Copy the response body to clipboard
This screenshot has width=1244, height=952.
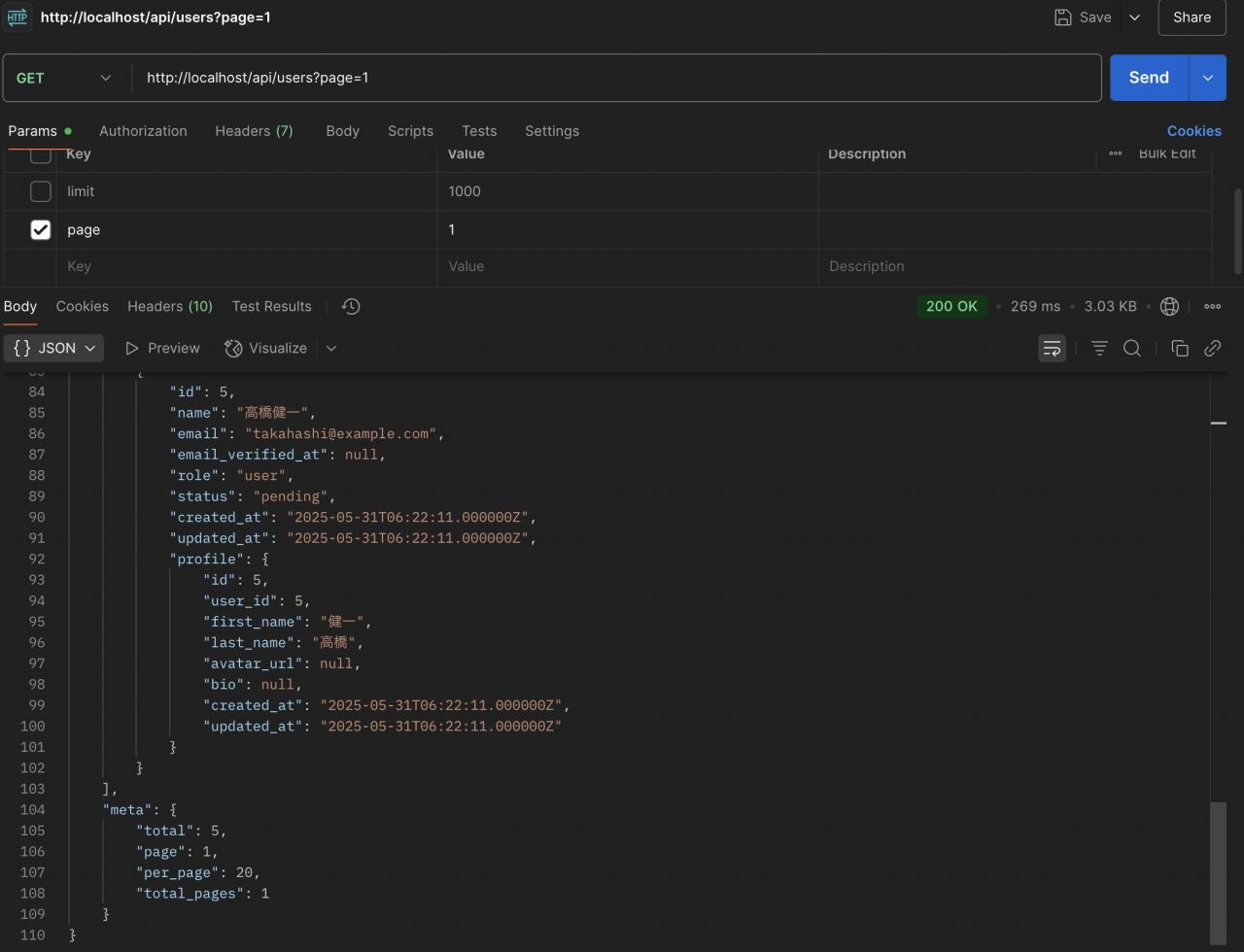1179,348
